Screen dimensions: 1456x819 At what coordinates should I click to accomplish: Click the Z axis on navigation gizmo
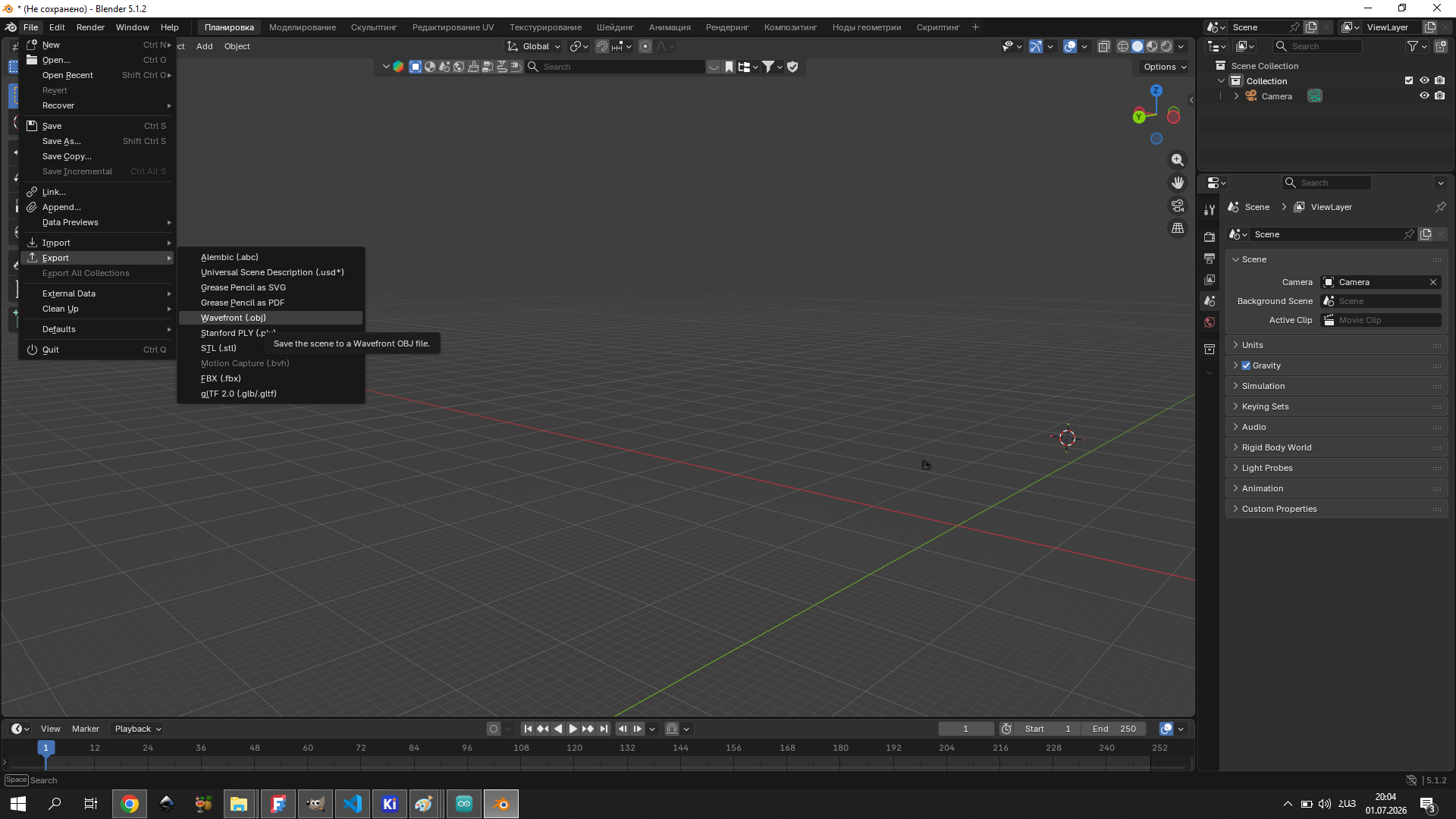(x=1156, y=90)
